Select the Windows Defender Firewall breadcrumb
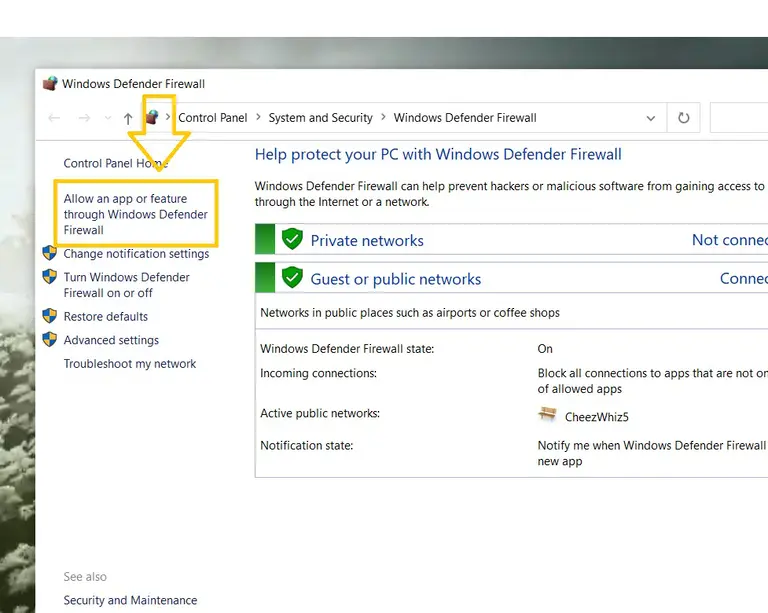The image size is (768, 613). [465, 118]
